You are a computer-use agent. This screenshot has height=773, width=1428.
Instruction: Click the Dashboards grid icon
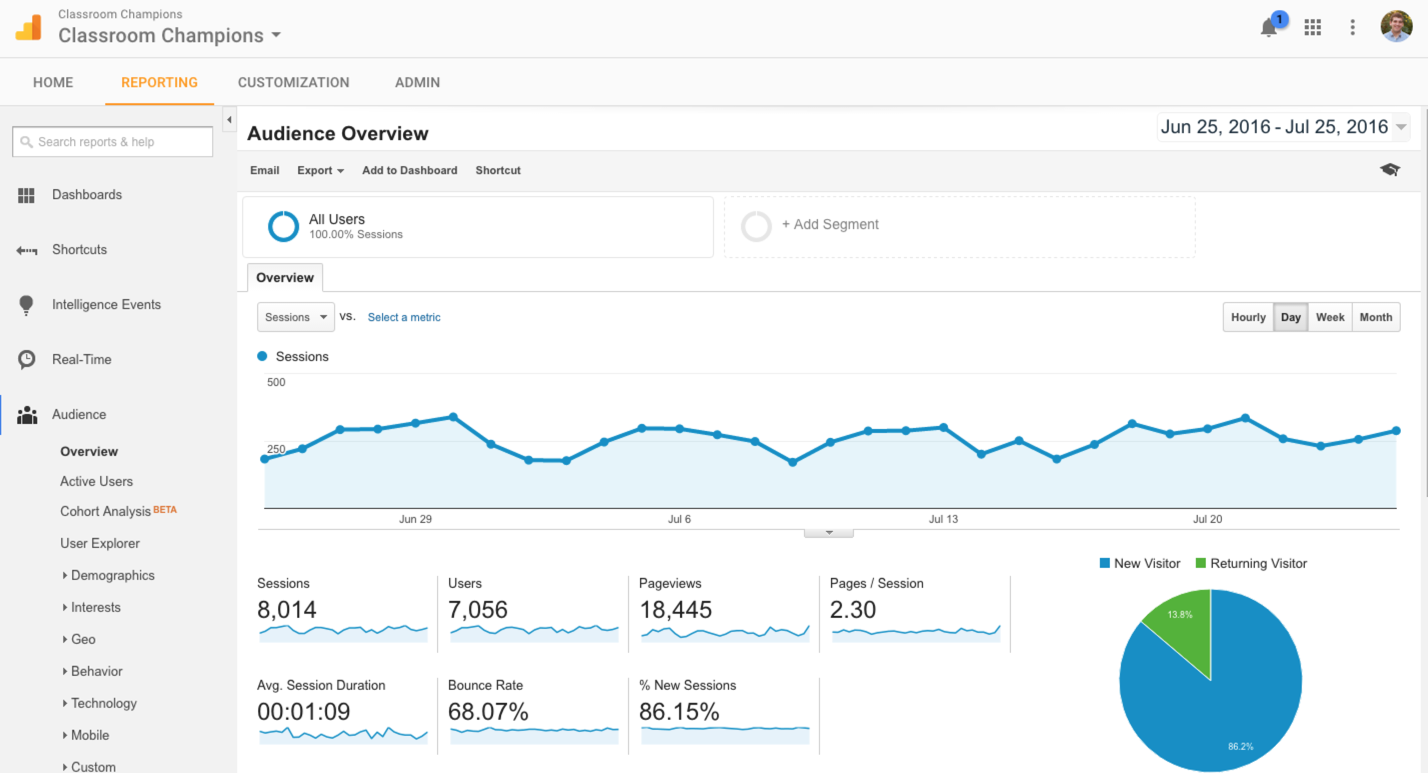[27, 195]
